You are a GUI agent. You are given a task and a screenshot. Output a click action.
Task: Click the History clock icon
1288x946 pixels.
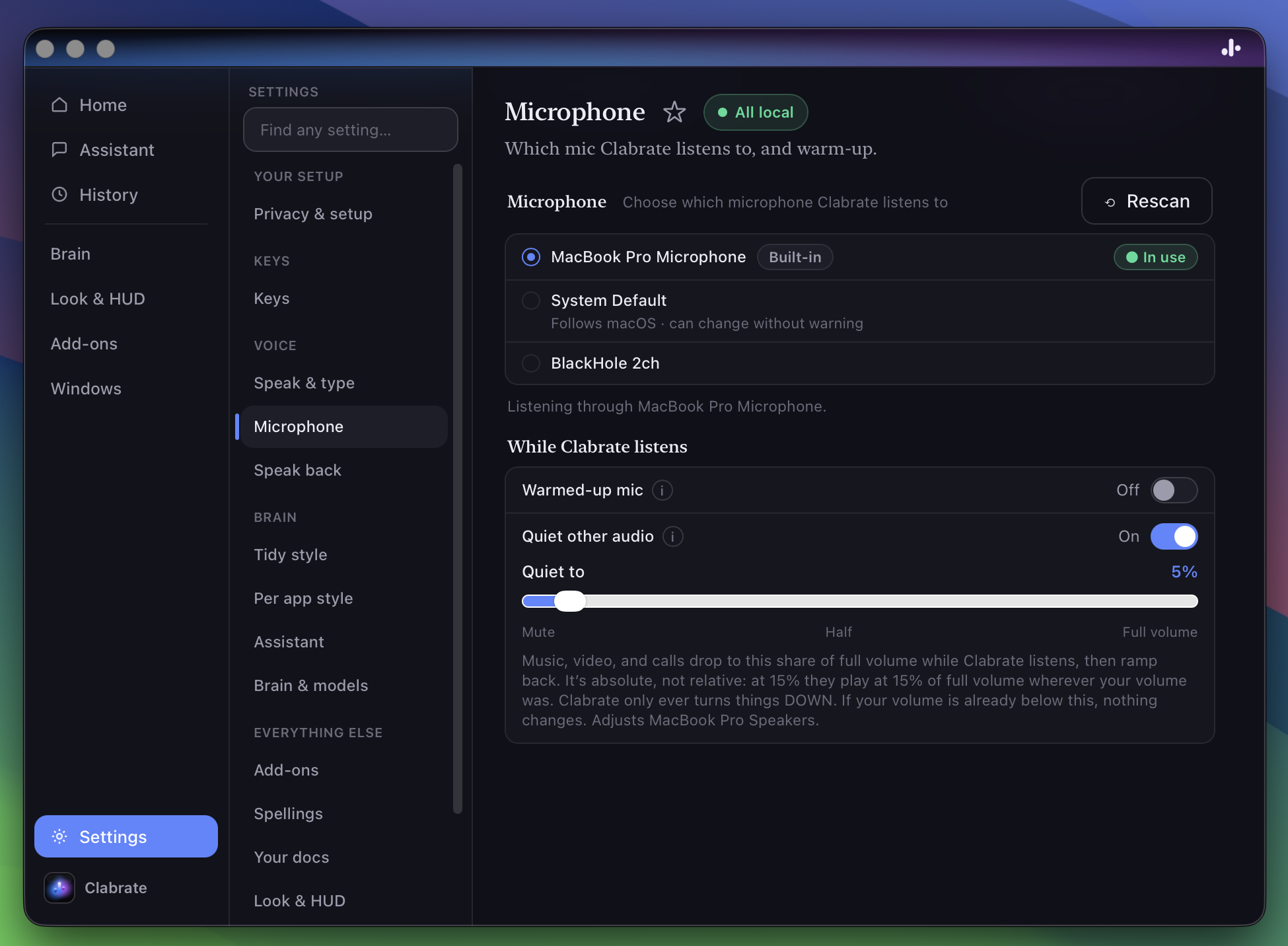tap(59, 194)
